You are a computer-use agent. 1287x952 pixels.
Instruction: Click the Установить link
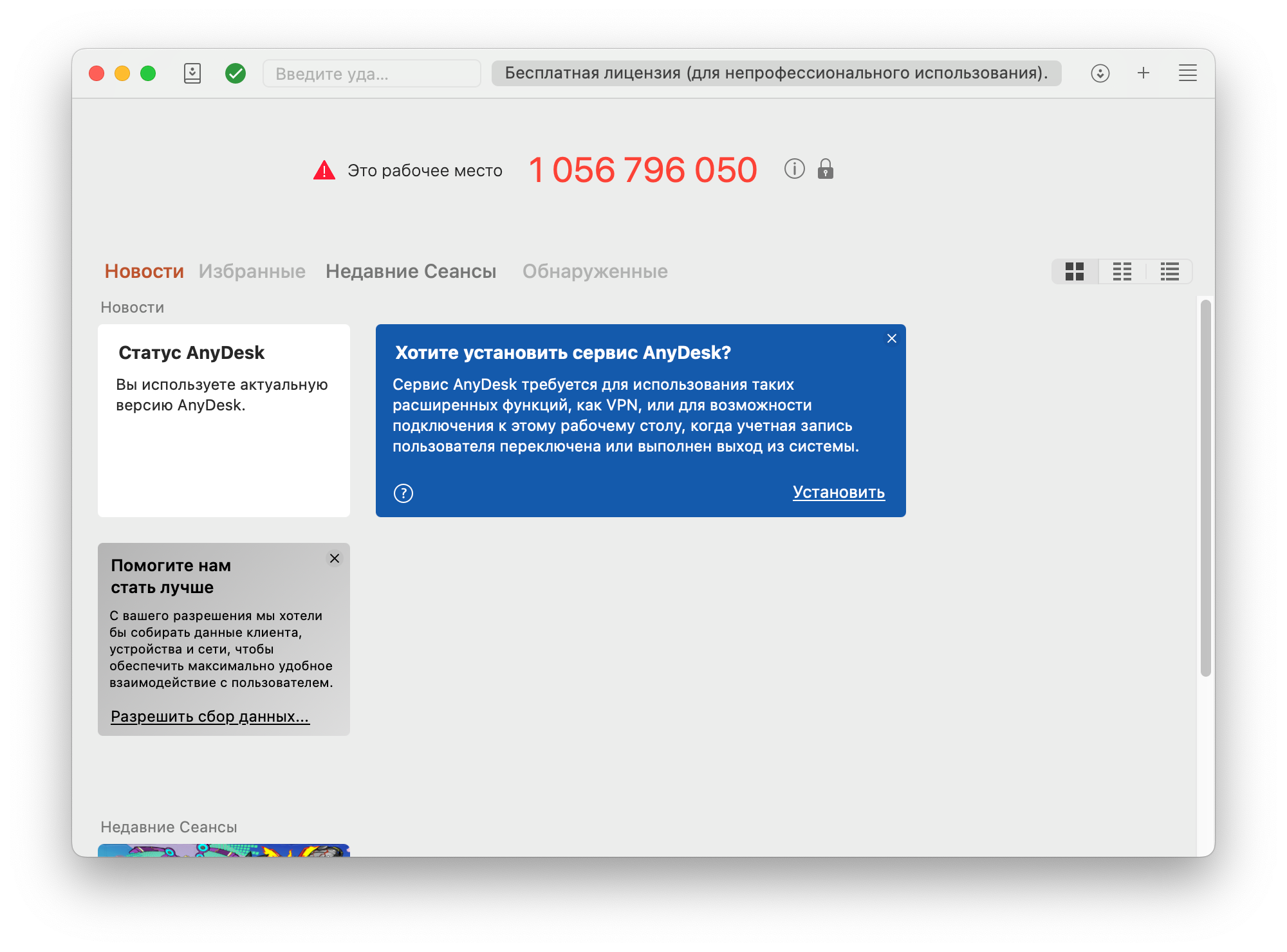pyautogui.click(x=838, y=493)
